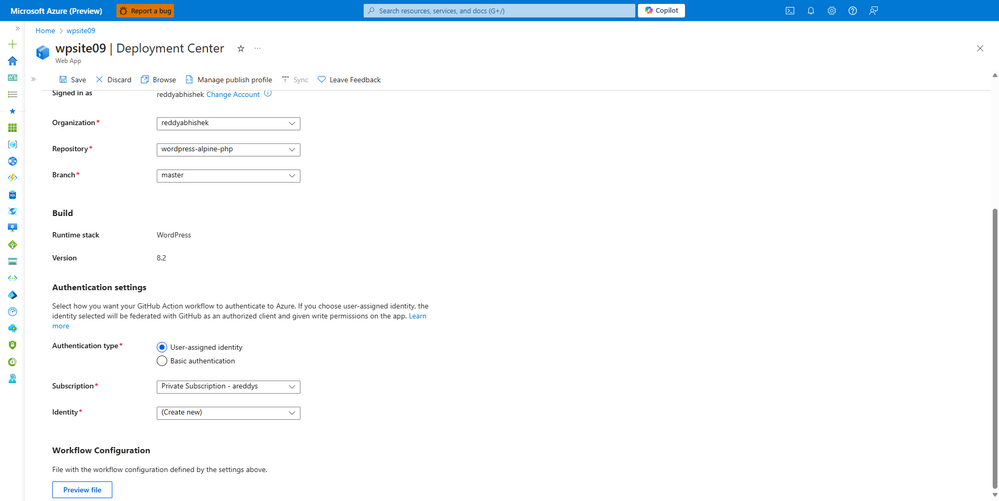Viewport: 999px width, 501px height.
Task: Open Monitor gauge icon in sidebar
Action: point(12,312)
